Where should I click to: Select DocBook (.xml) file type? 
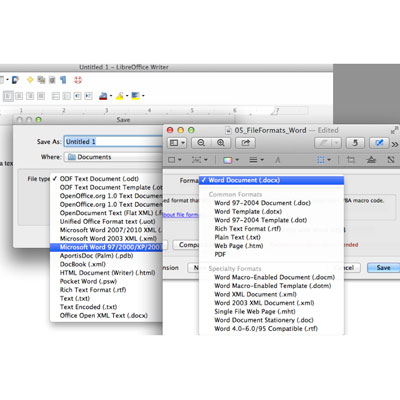[83, 264]
